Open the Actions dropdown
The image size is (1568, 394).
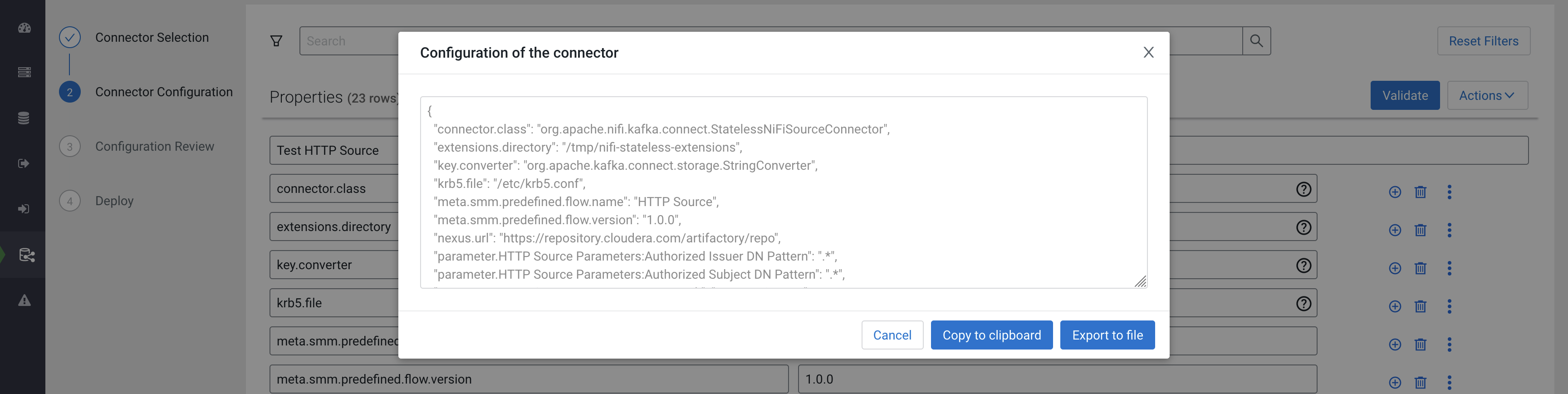[x=1486, y=96]
